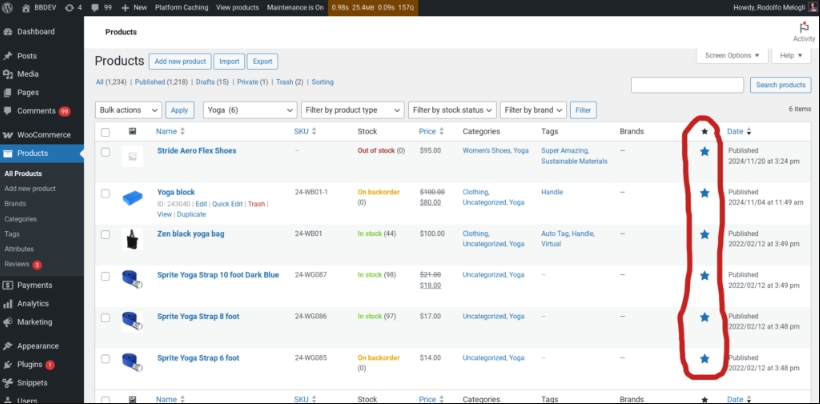Viewport: 820px width, 404px height.
Task: Open the Sorting view link
Action: pyautogui.click(x=323, y=82)
